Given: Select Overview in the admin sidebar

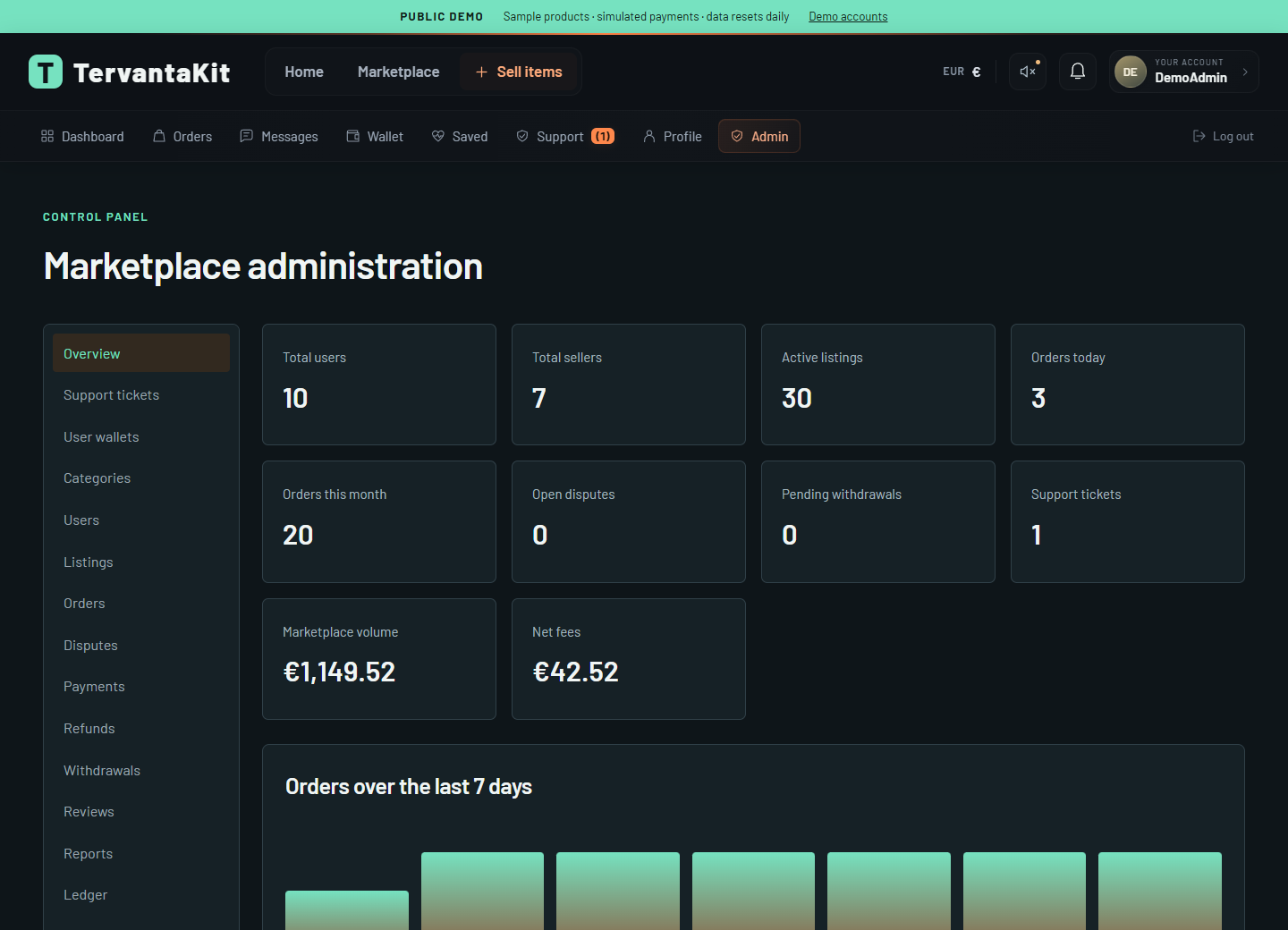Looking at the screenshot, I should click(141, 353).
